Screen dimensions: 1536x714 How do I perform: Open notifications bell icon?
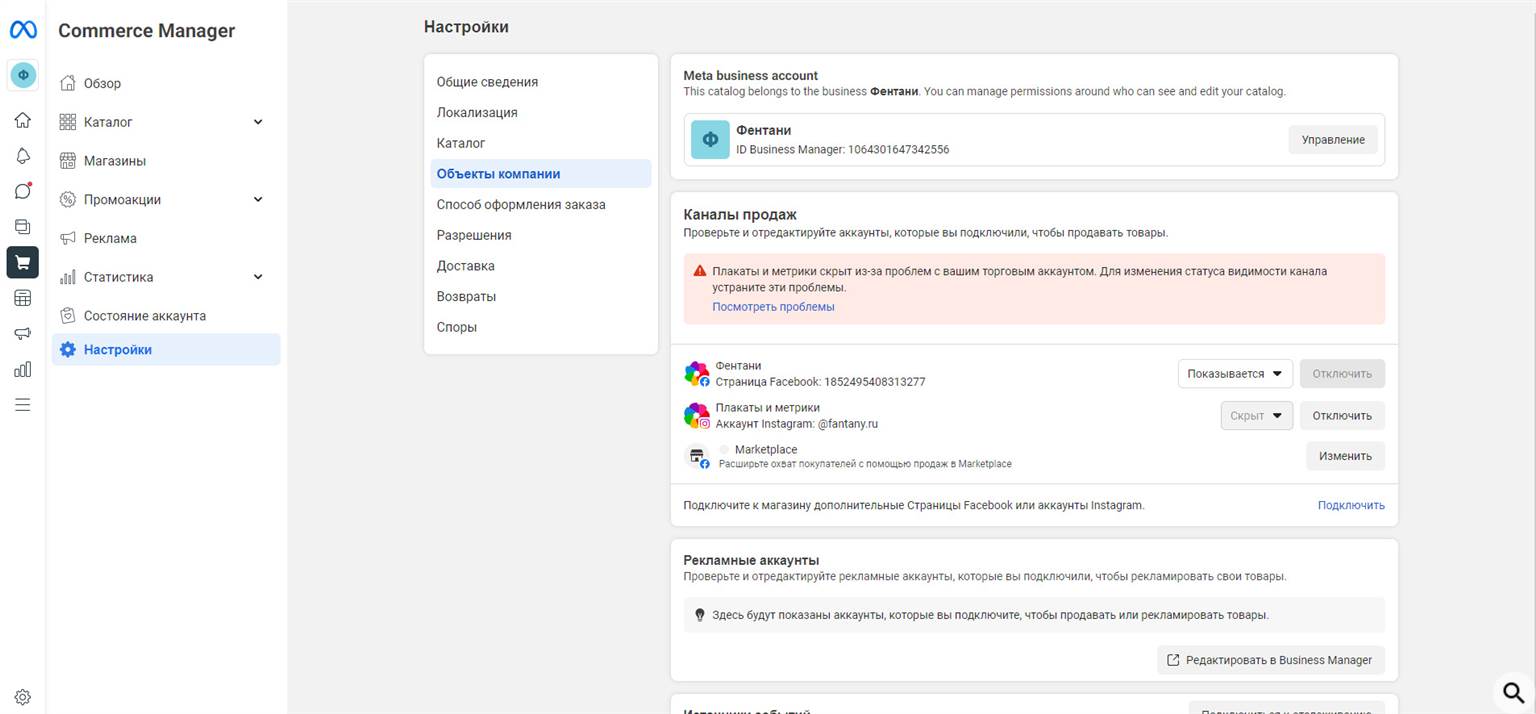[x=23, y=156]
